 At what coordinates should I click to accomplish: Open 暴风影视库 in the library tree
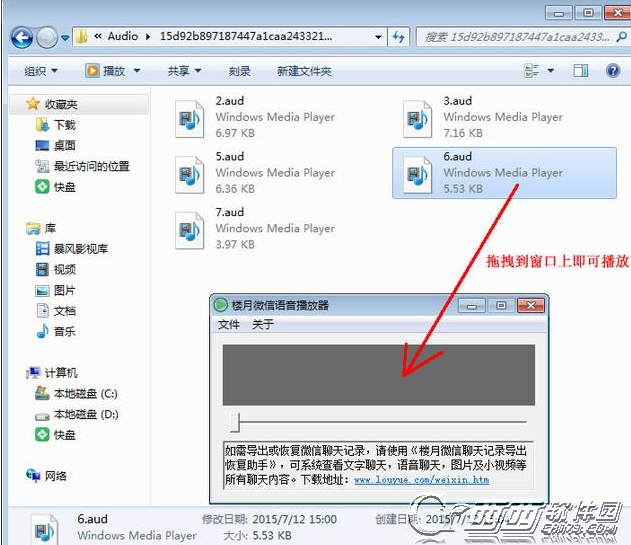pos(80,249)
